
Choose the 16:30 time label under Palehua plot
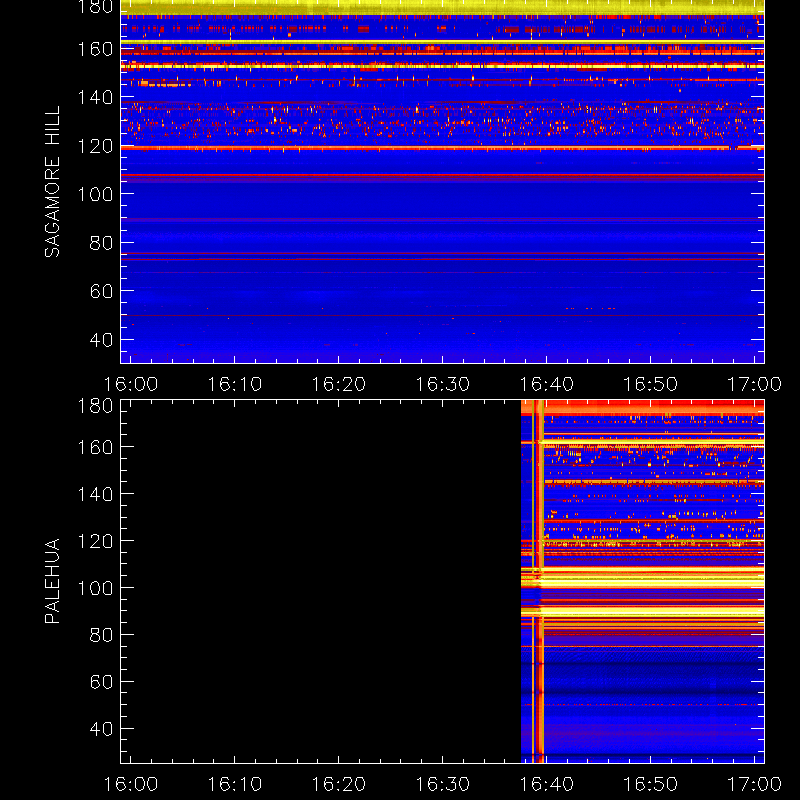point(442,784)
